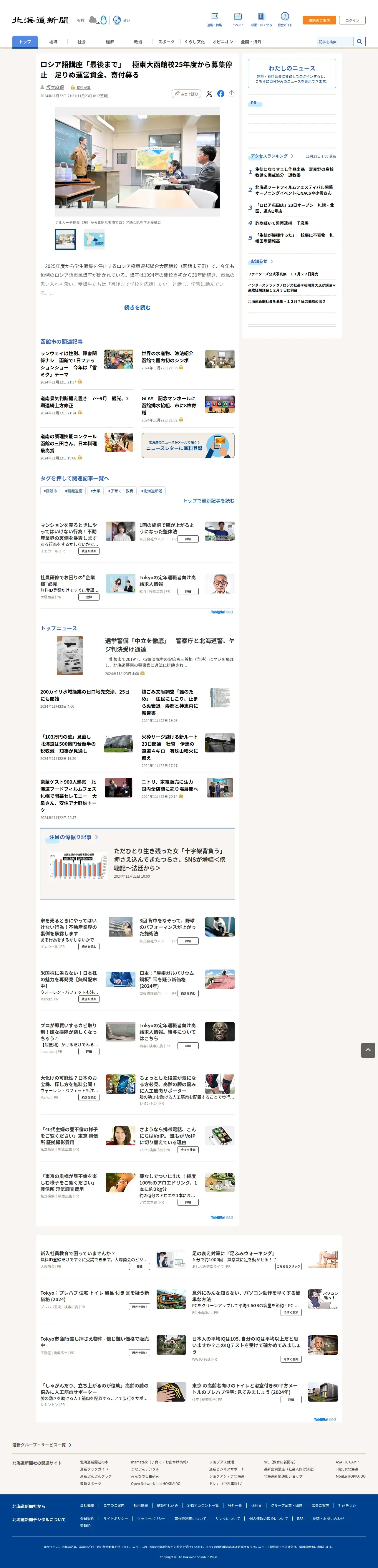Select the classroom photo thumbnail

pos(66,239)
